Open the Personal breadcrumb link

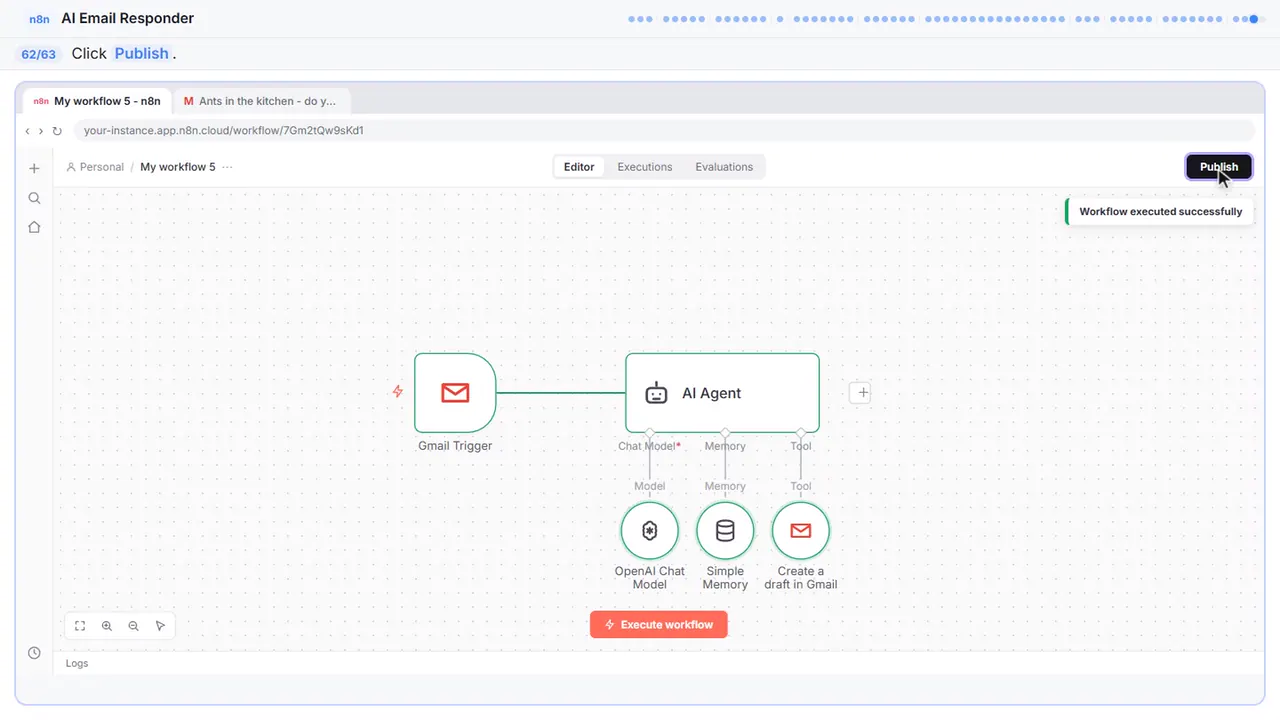coord(95,167)
